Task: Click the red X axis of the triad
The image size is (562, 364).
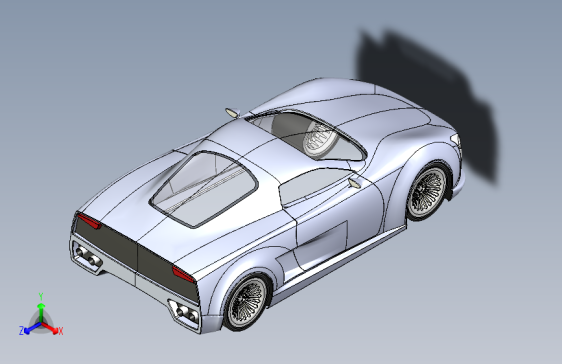Action: [51, 329]
